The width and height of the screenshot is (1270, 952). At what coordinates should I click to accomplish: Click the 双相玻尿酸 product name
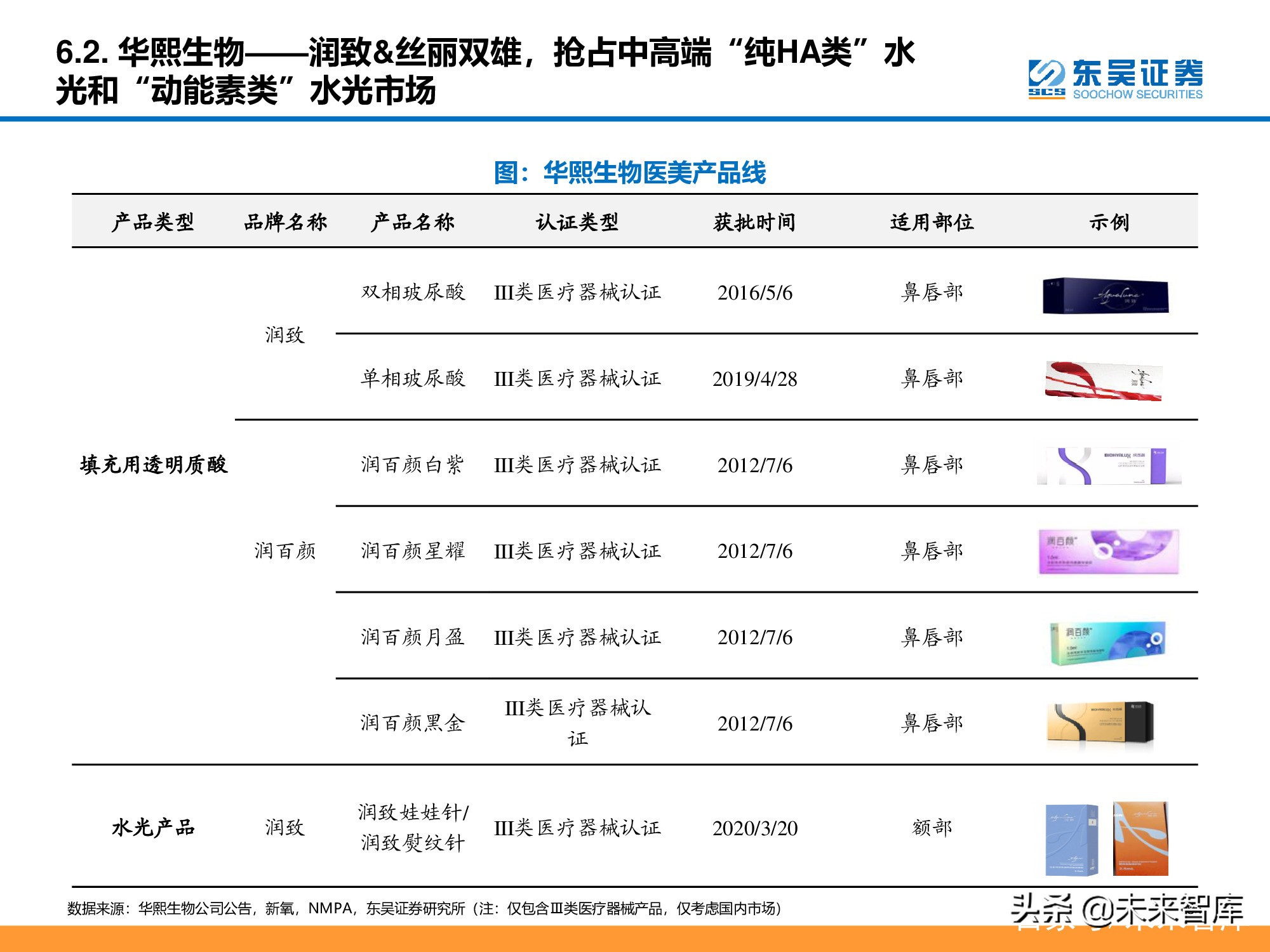click(413, 293)
